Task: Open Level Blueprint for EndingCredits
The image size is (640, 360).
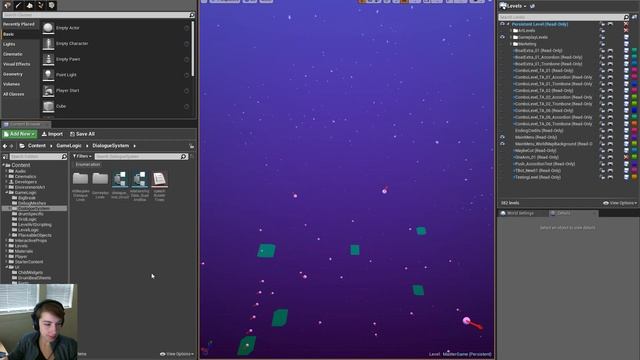Action: (610, 131)
